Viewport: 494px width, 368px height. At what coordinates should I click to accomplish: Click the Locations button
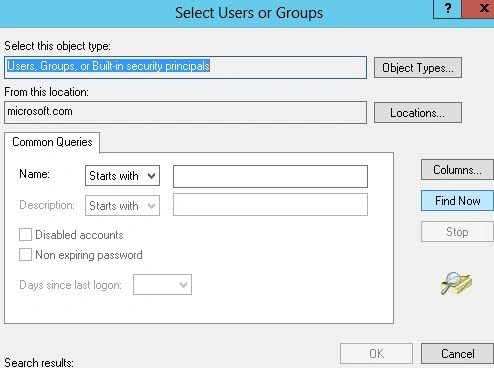coord(418,113)
